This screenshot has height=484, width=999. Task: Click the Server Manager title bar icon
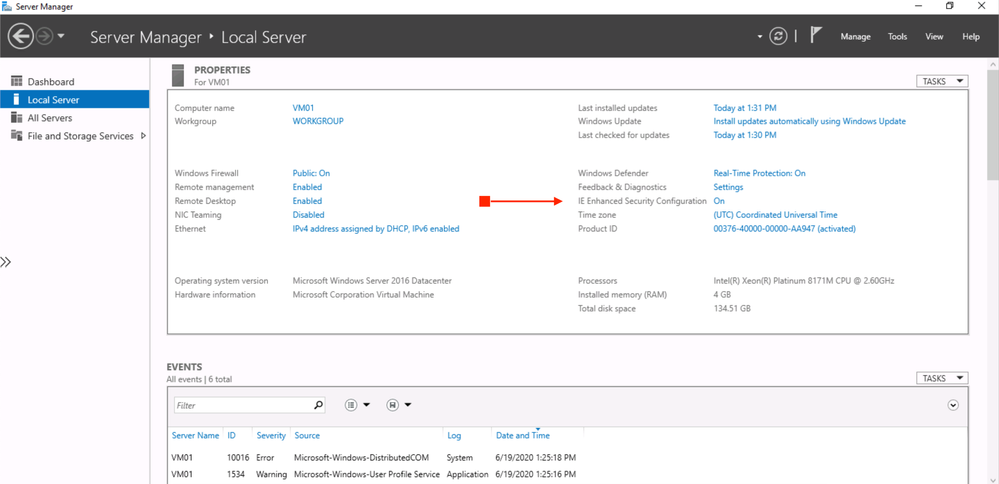7,6
